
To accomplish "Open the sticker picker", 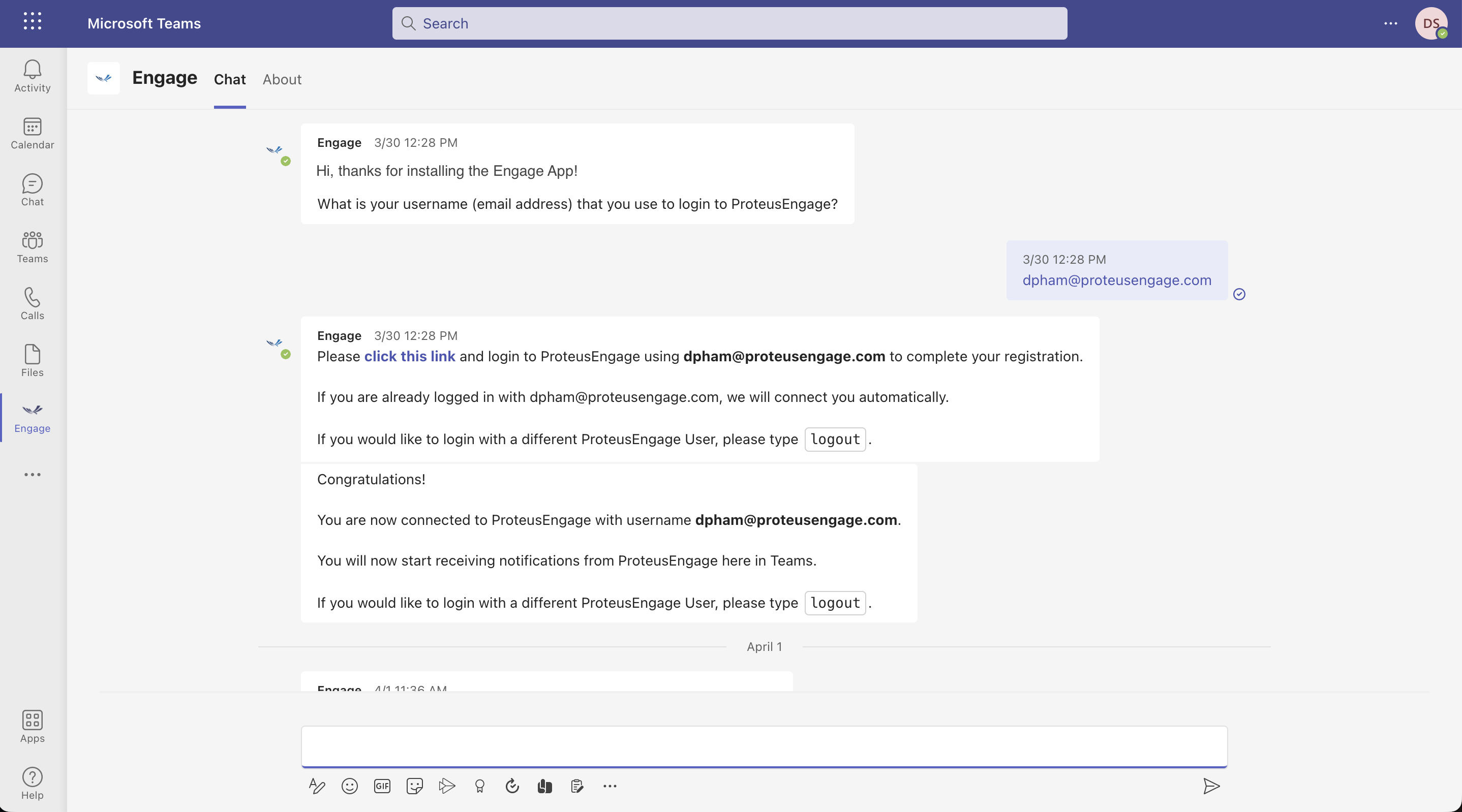I will point(415,786).
